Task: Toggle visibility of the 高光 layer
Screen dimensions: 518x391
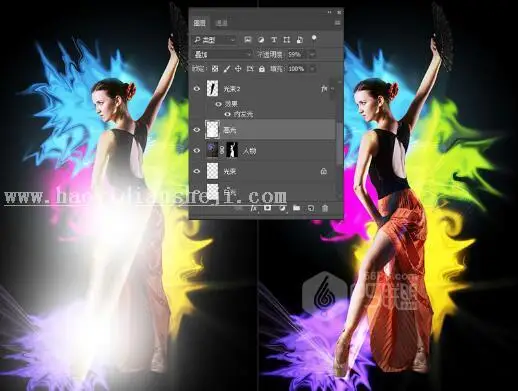Action: (x=197, y=130)
